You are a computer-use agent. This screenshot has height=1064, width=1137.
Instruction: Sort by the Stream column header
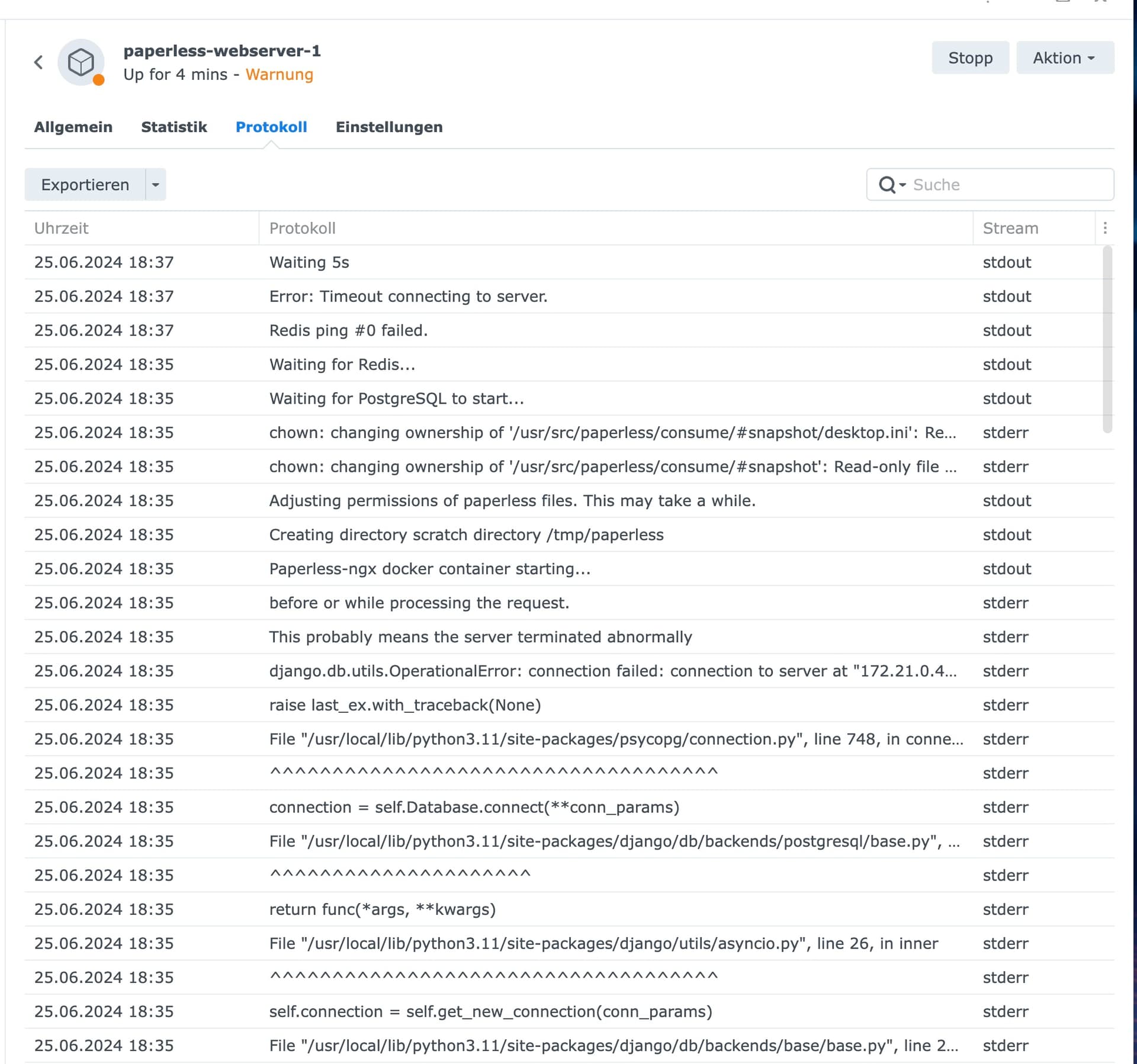(x=1033, y=228)
